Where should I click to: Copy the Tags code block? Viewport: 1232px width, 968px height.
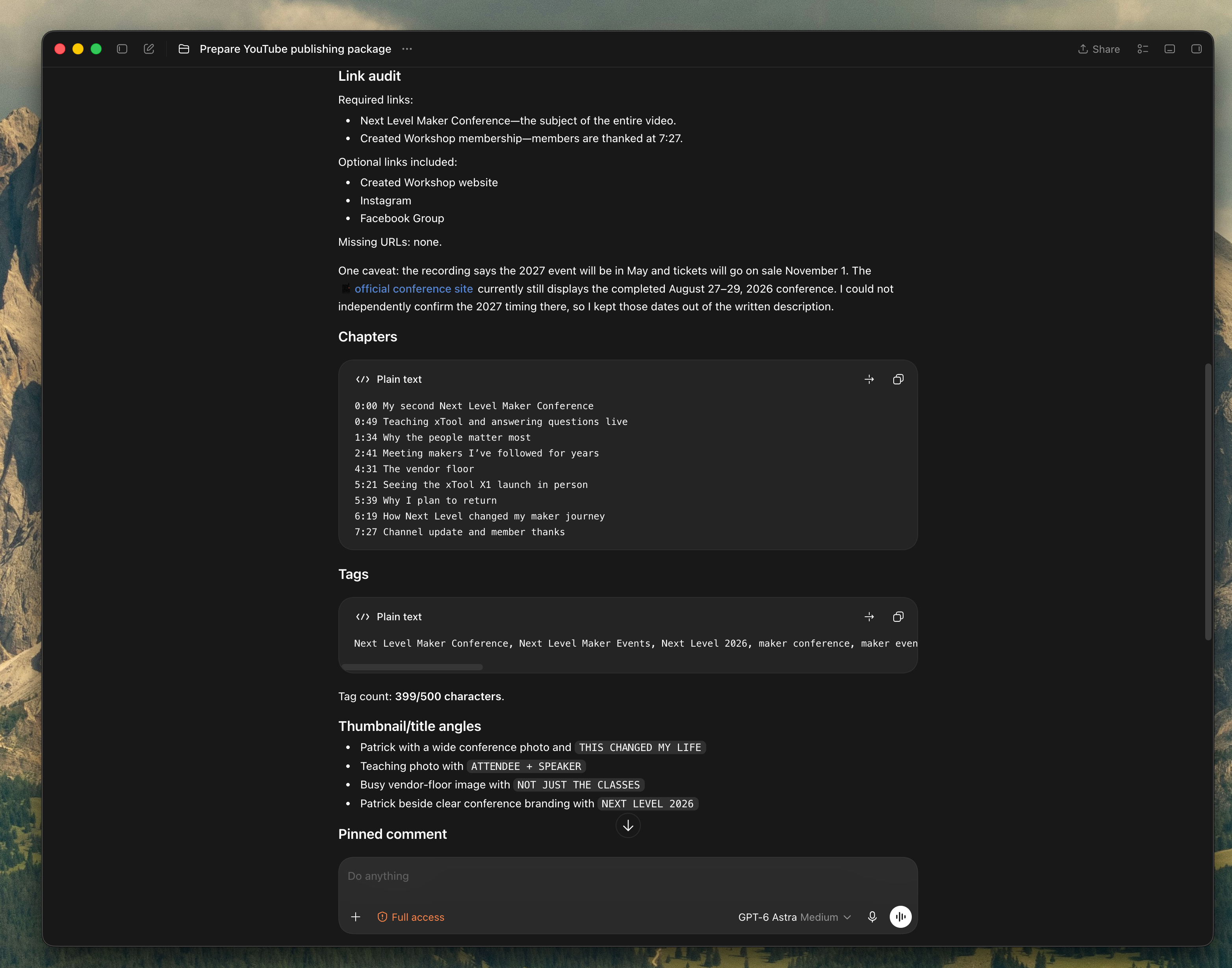pos(898,617)
